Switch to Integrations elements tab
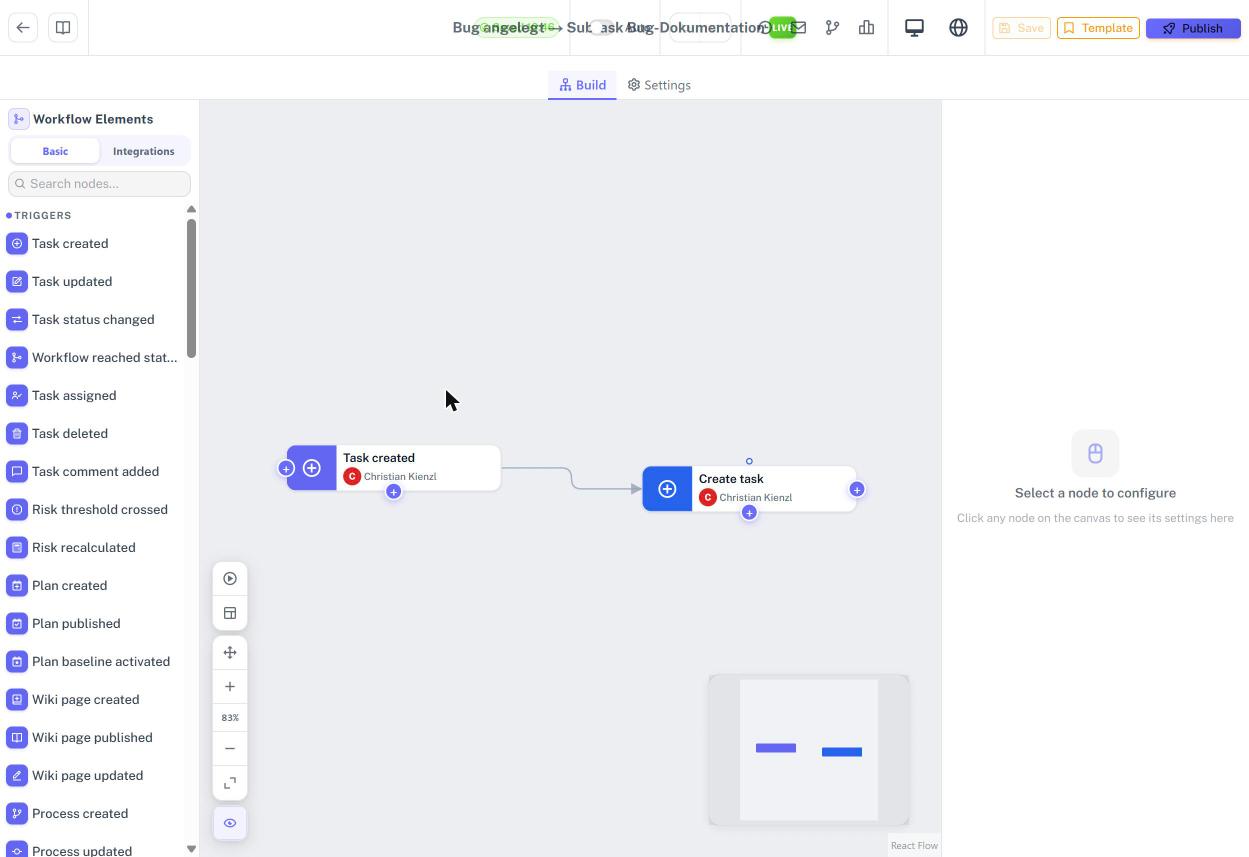The image size is (1249, 857). pyautogui.click(x=143, y=151)
